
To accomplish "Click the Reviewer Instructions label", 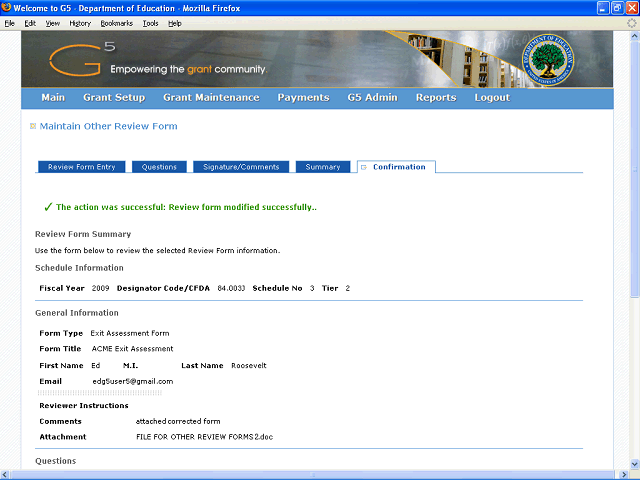I will pyautogui.click(x=84, y=406).
